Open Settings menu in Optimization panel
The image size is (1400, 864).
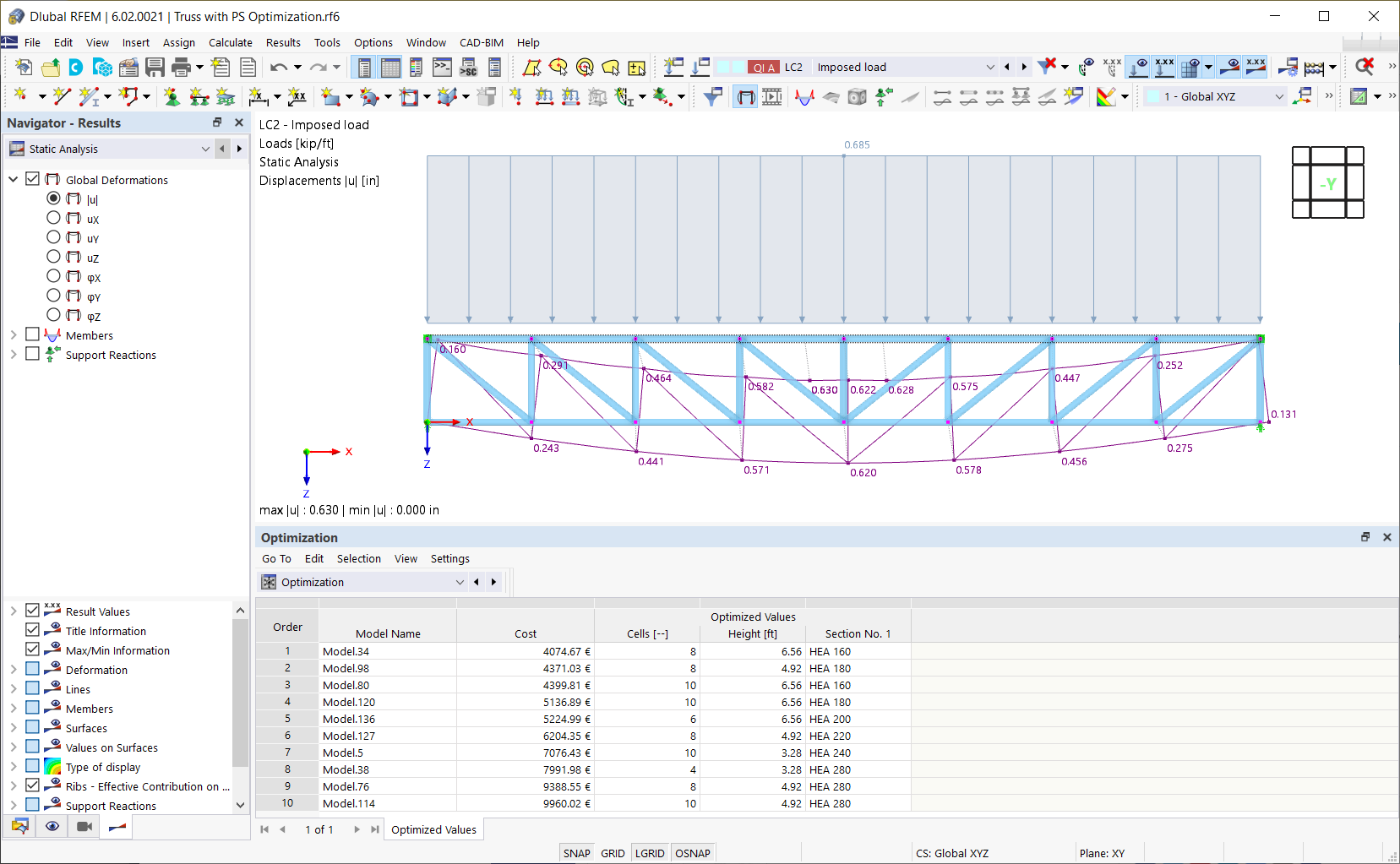450,558
